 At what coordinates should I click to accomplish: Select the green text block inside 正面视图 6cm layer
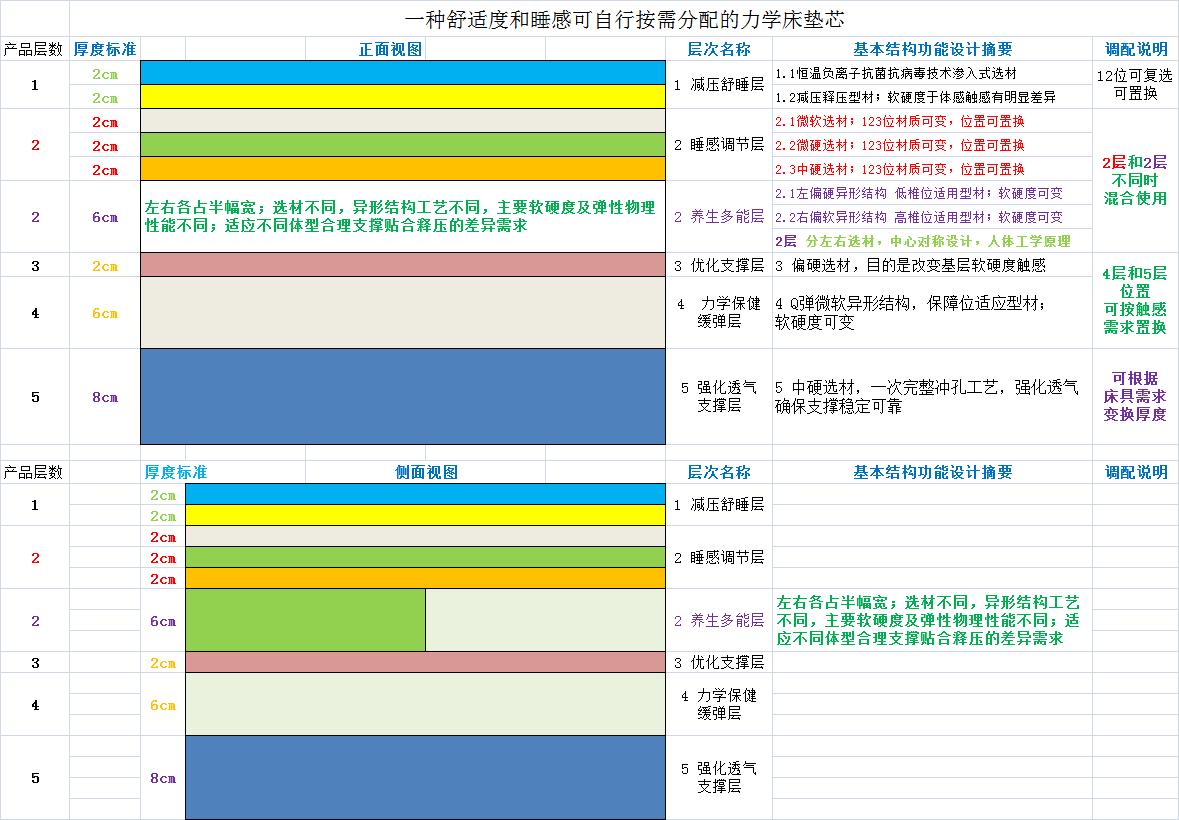(x=402, y=216)
